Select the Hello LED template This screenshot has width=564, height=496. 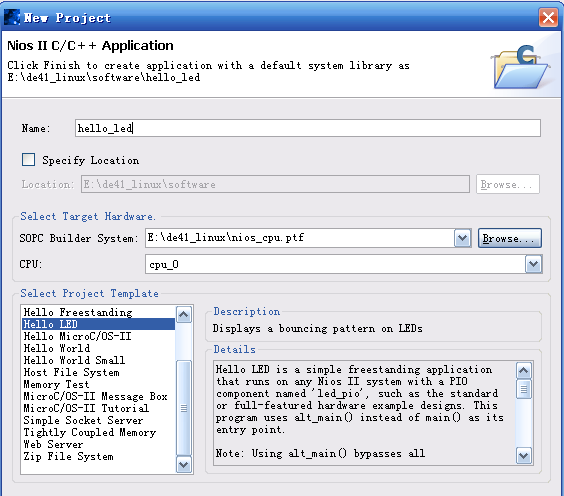coord(98,324)
